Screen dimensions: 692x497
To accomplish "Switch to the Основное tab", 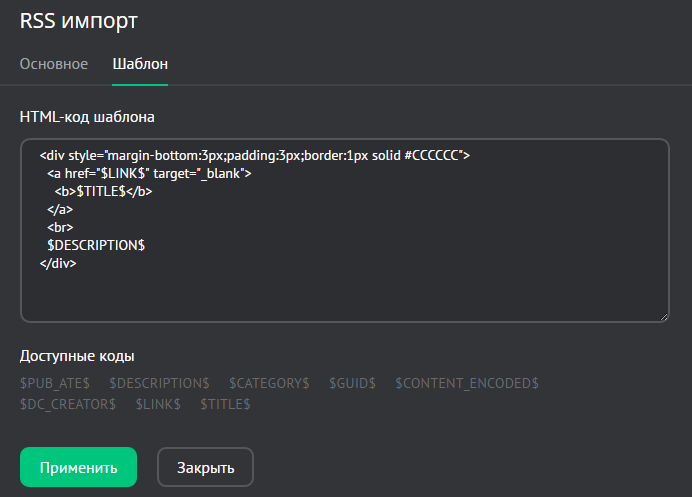I will coord(54,64).
